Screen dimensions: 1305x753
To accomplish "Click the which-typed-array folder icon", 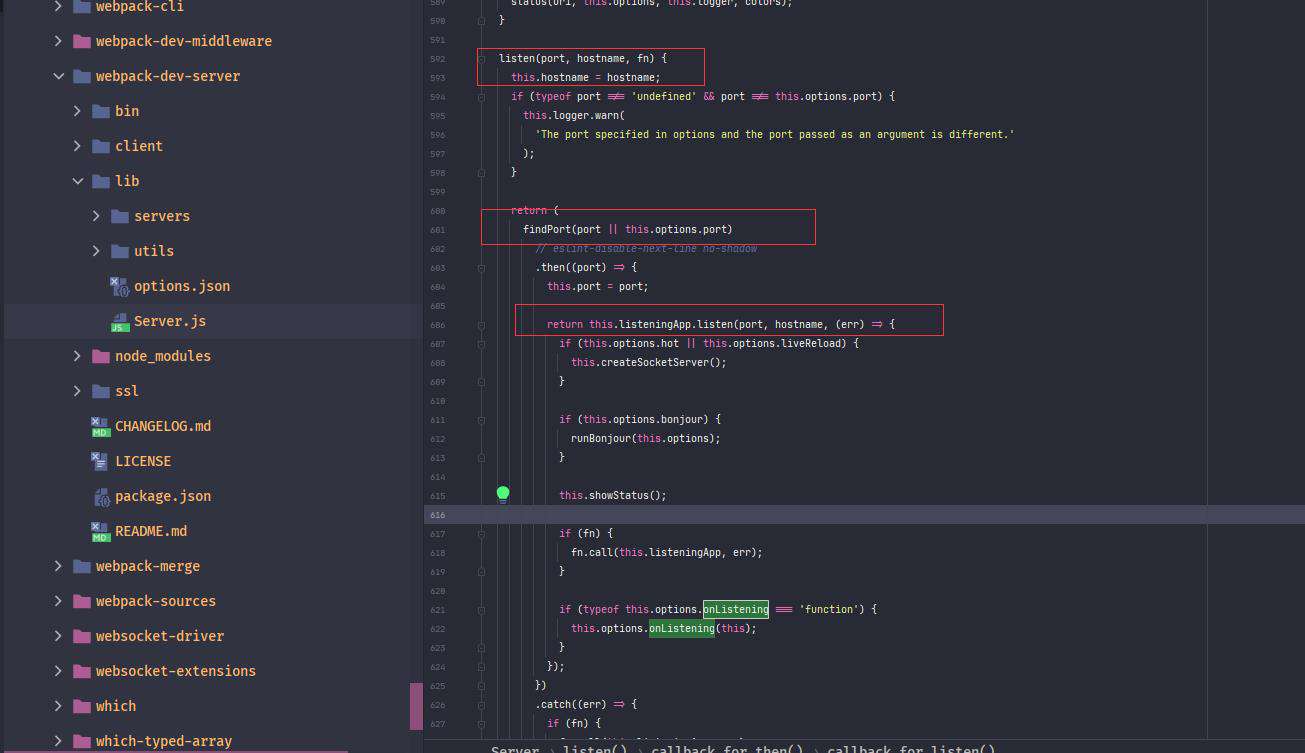I will coord(81,741).
